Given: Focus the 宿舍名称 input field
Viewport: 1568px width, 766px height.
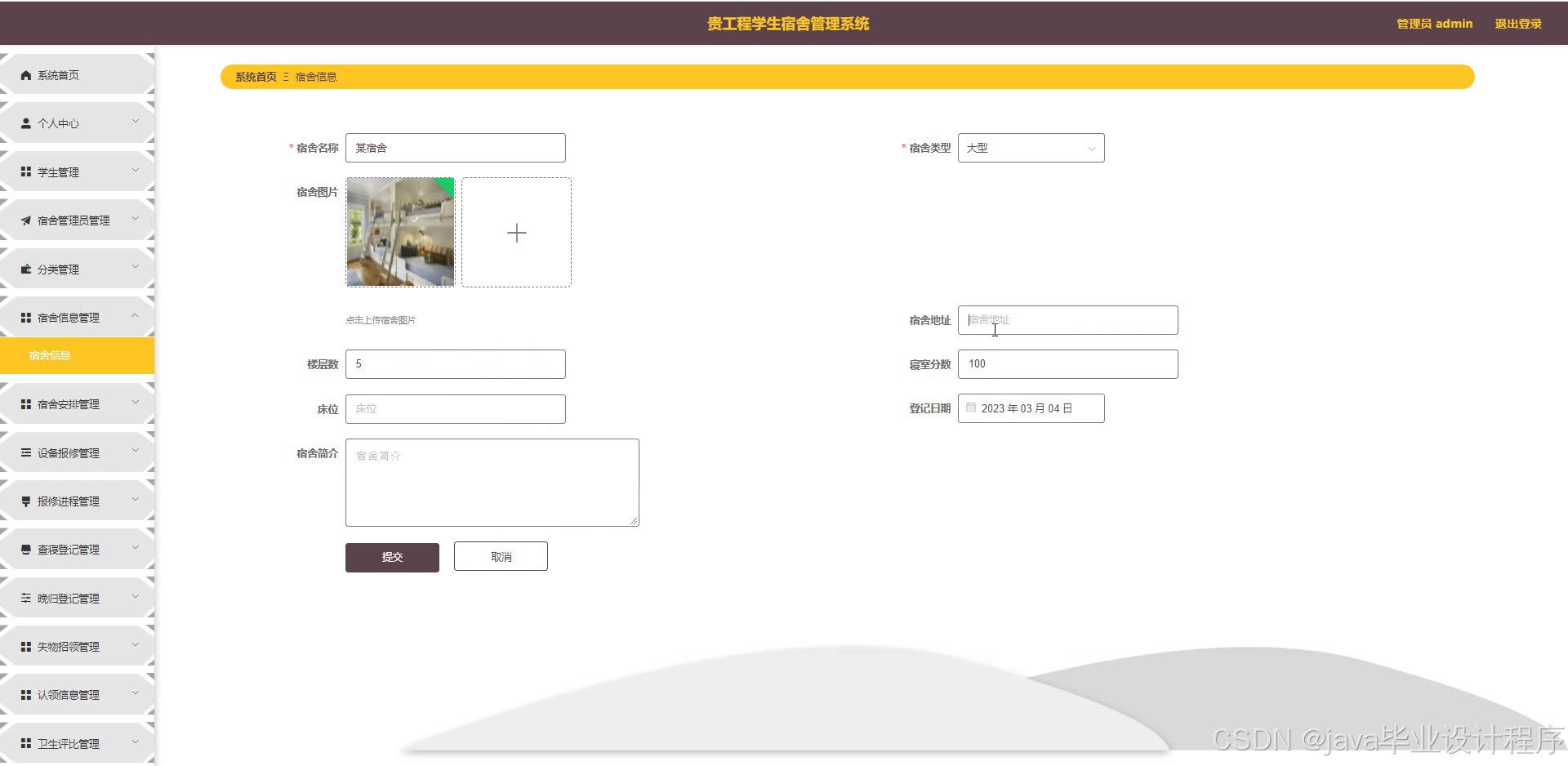Looking at the screenshot, I should [x=456, y=148].
